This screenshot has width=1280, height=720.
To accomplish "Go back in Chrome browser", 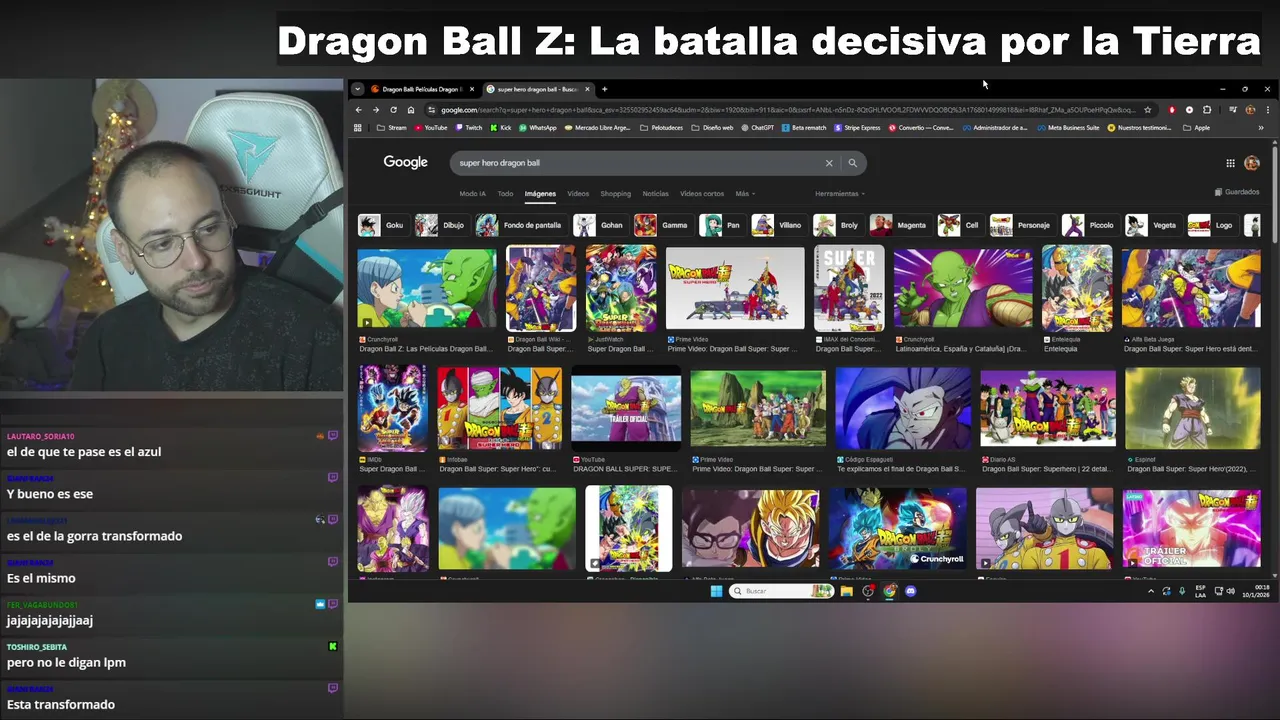I will (359, 110).
